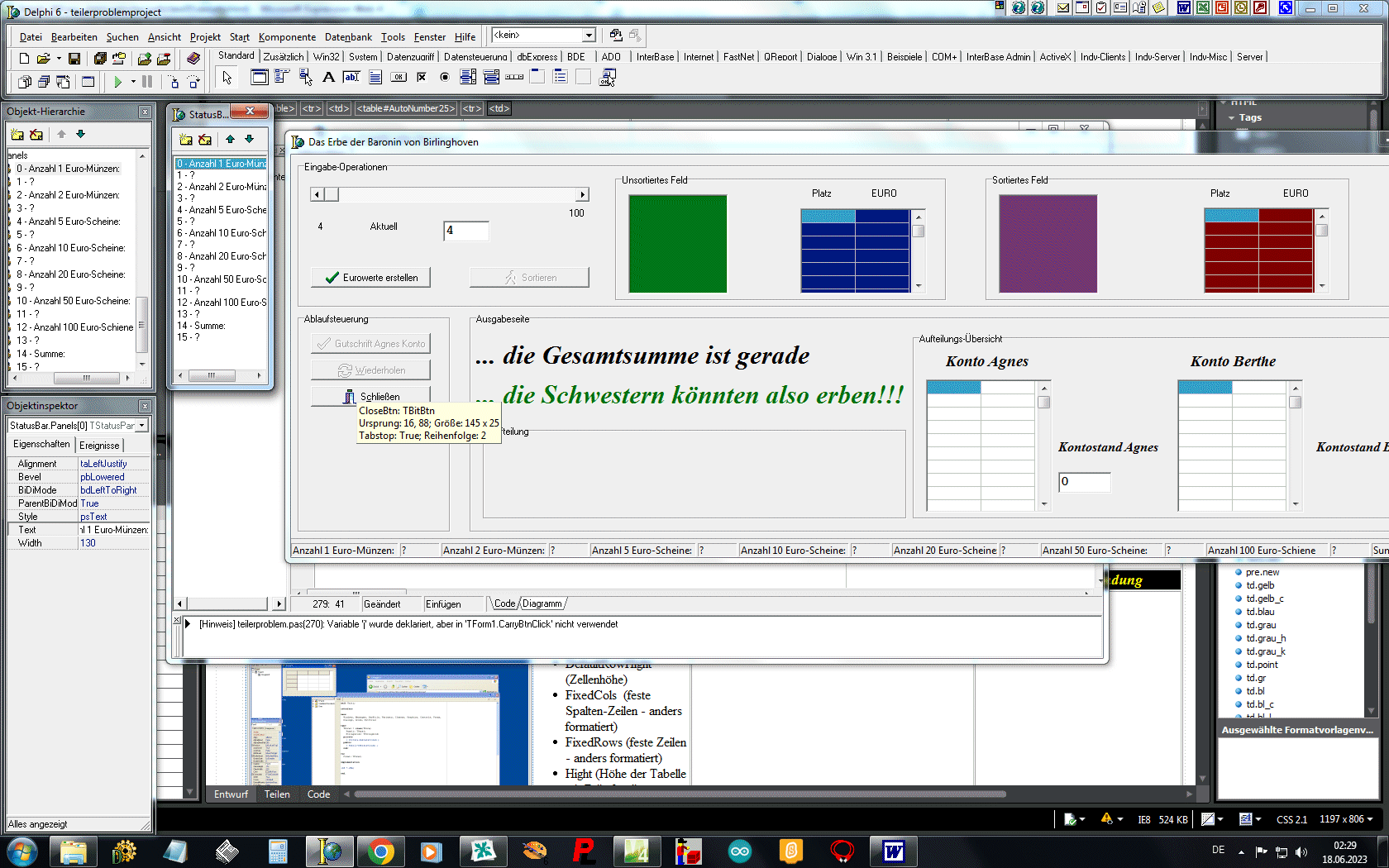
Task: Click move-down arrow in StatusBar editor
Action: tap(249, 139)
